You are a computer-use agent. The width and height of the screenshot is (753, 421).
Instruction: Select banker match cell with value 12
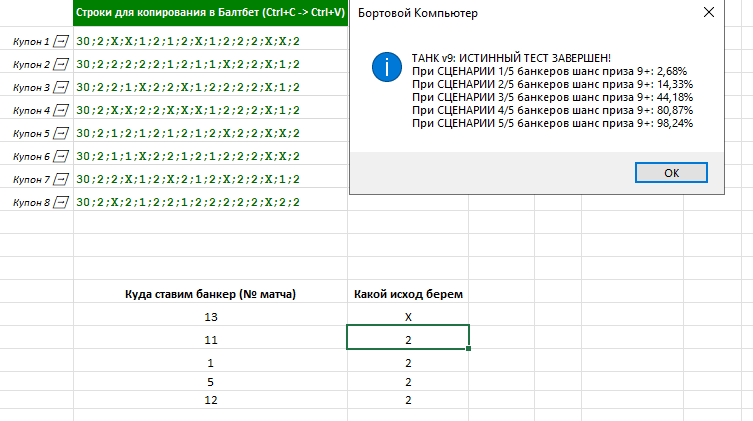point(210,400)
